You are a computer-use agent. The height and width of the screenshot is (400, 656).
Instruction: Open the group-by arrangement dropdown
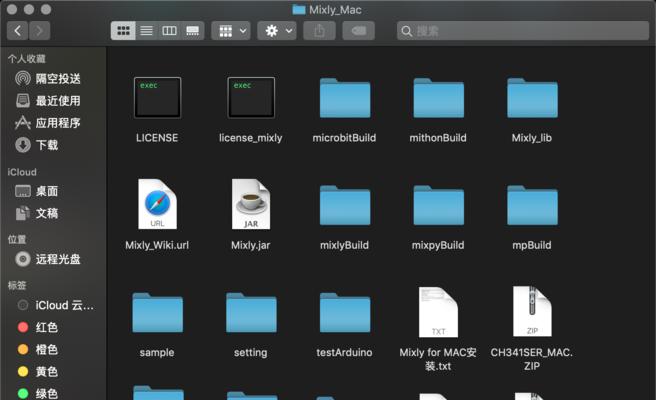click(231, 31)
